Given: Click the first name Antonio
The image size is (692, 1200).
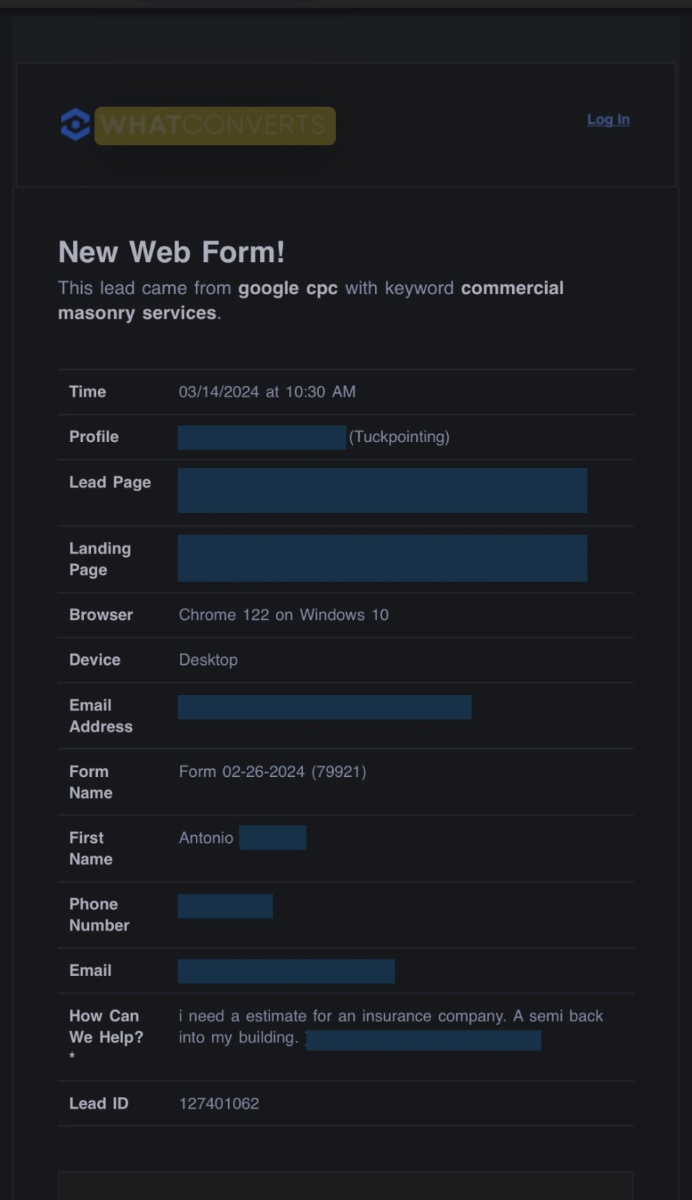Looking at the screenshot, I should click(x=206, y=838).
